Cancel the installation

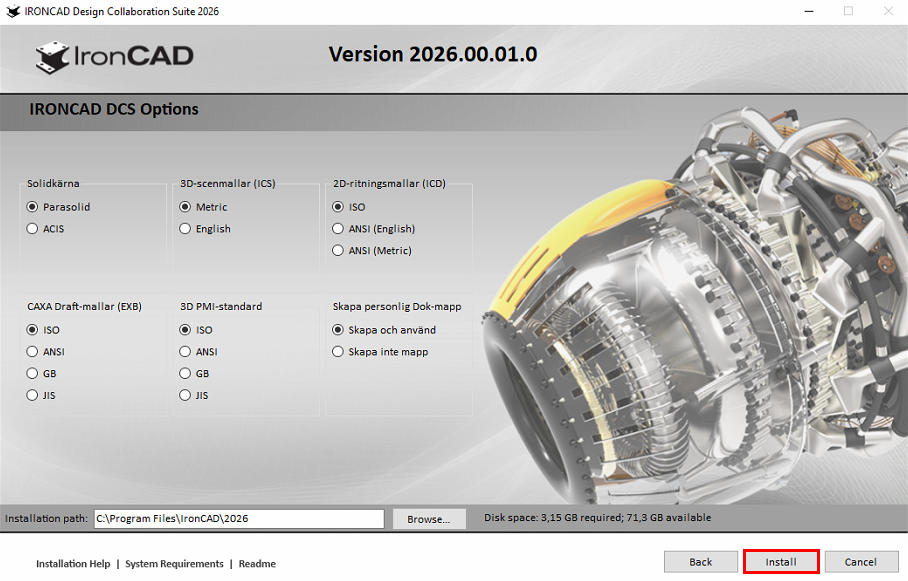(x=861, y=562)
